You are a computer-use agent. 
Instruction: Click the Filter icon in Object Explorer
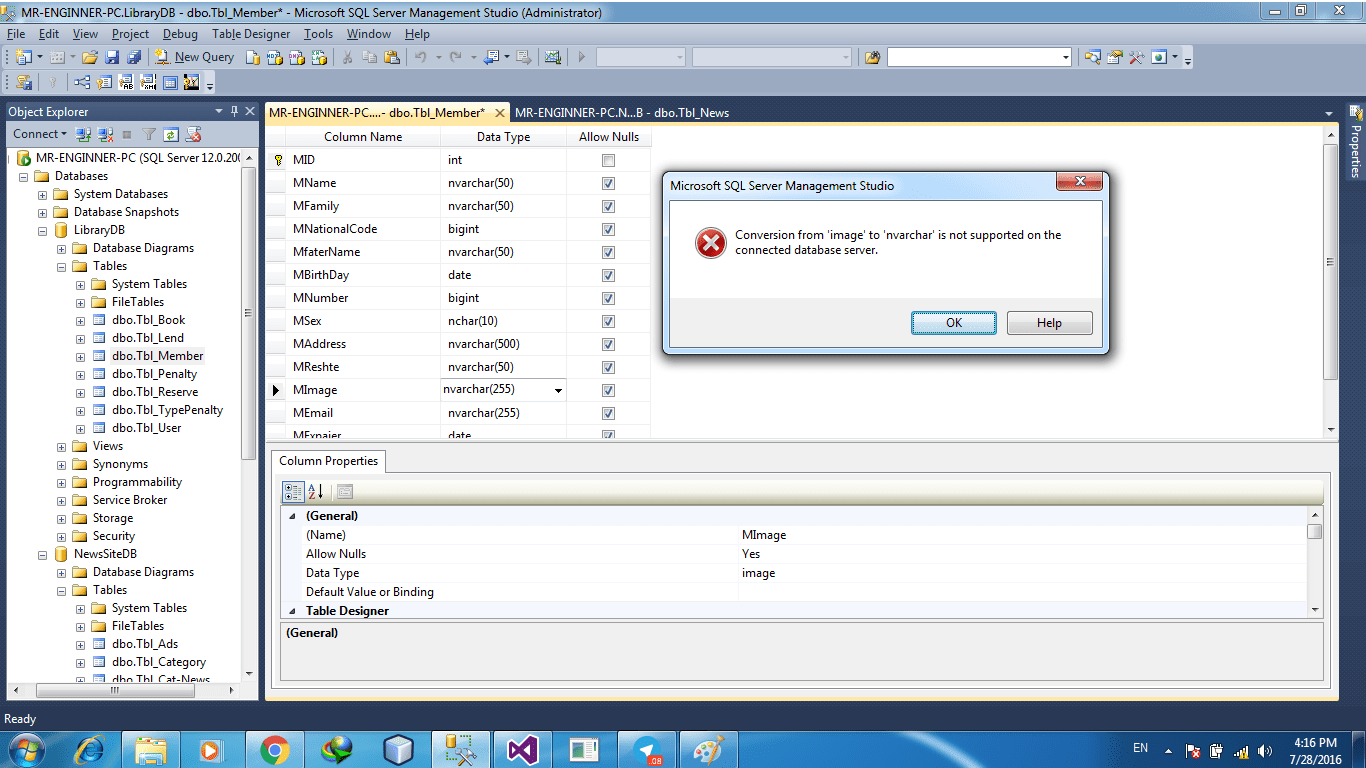(149, 133)
